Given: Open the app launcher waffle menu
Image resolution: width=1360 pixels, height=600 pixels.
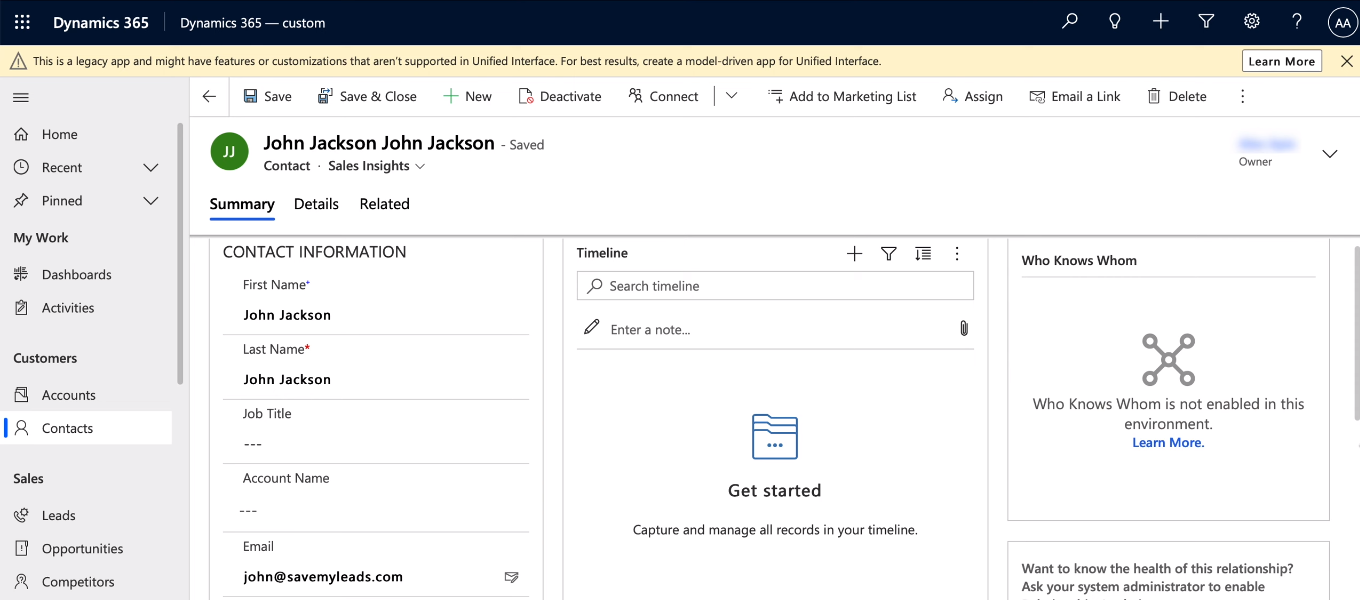Looking at the screenshot, I should coord(22,22).
